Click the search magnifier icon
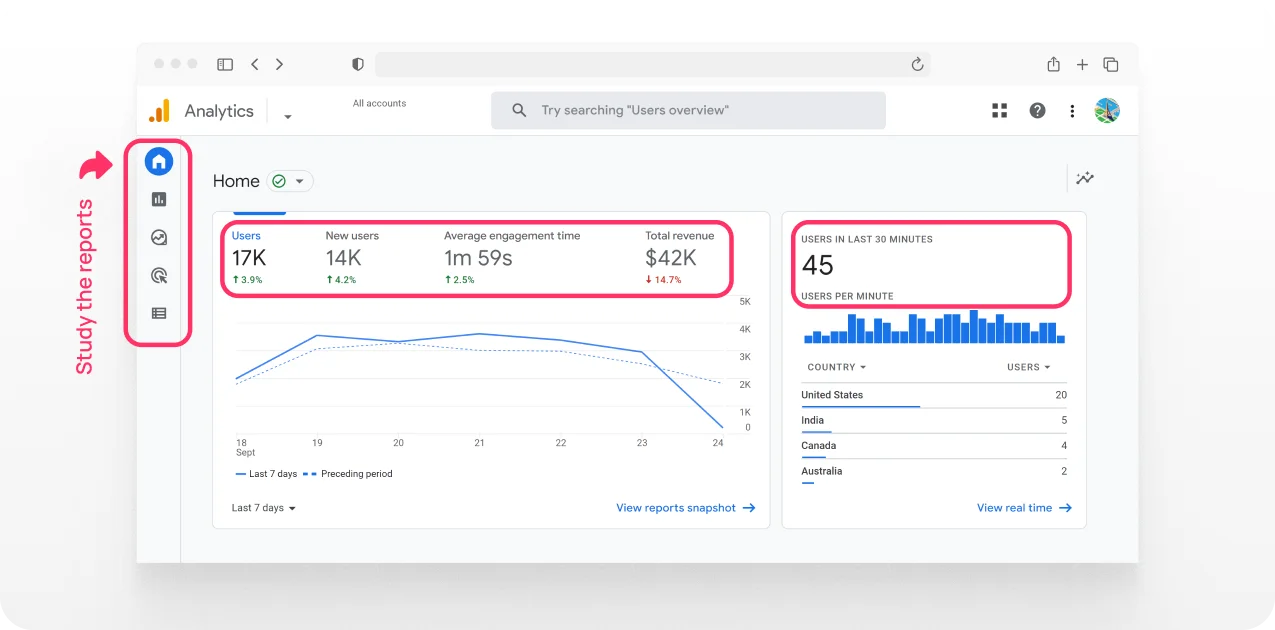The width and height of the screenshot is (1275, 630). coord(519,110)
